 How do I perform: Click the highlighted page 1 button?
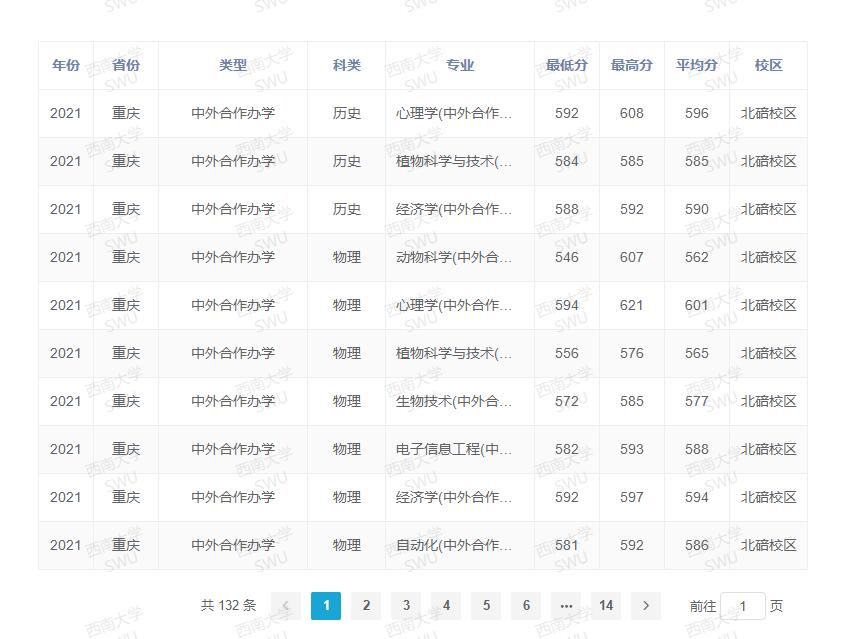point(326,606)
